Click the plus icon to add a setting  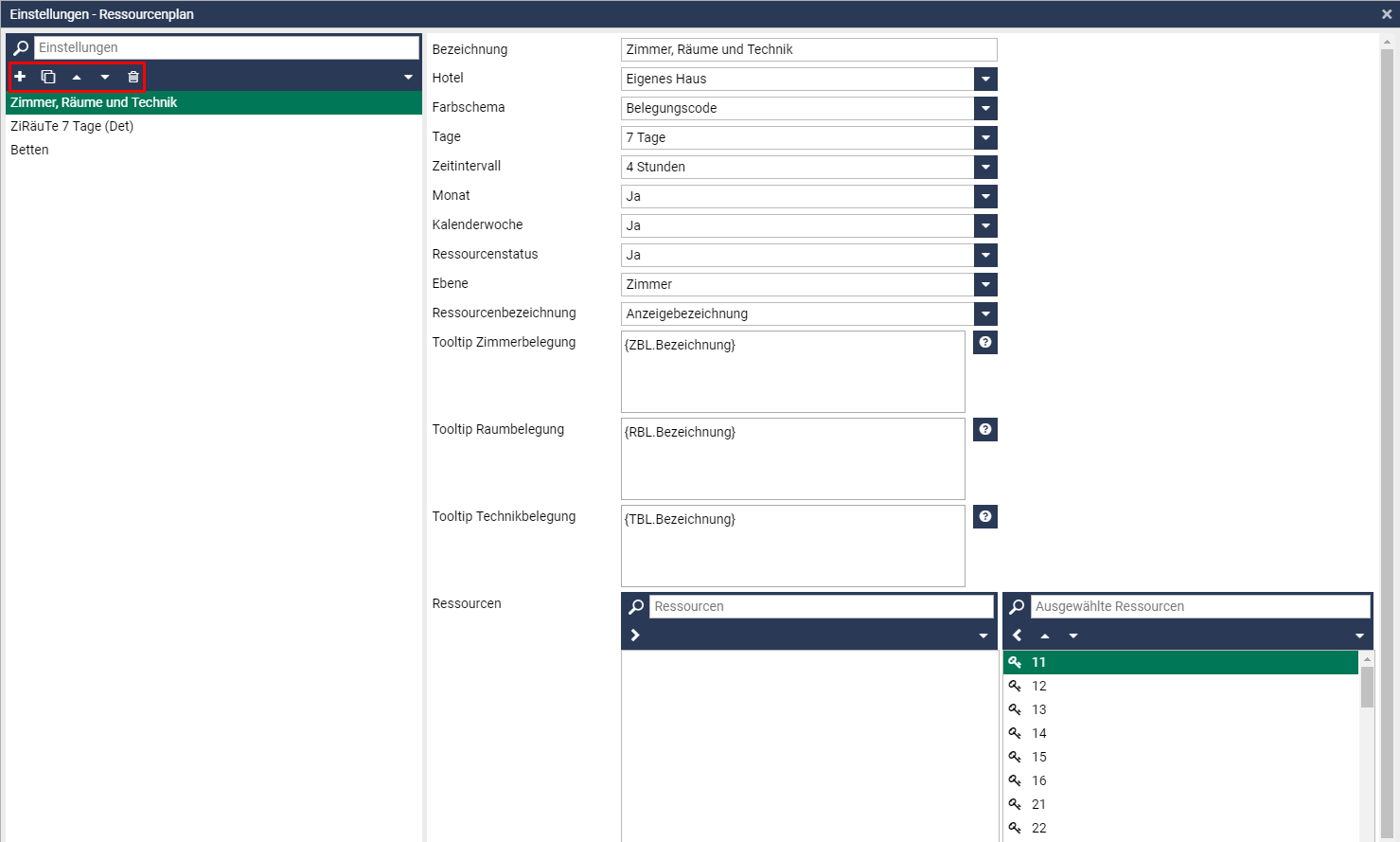pos(20,77)
